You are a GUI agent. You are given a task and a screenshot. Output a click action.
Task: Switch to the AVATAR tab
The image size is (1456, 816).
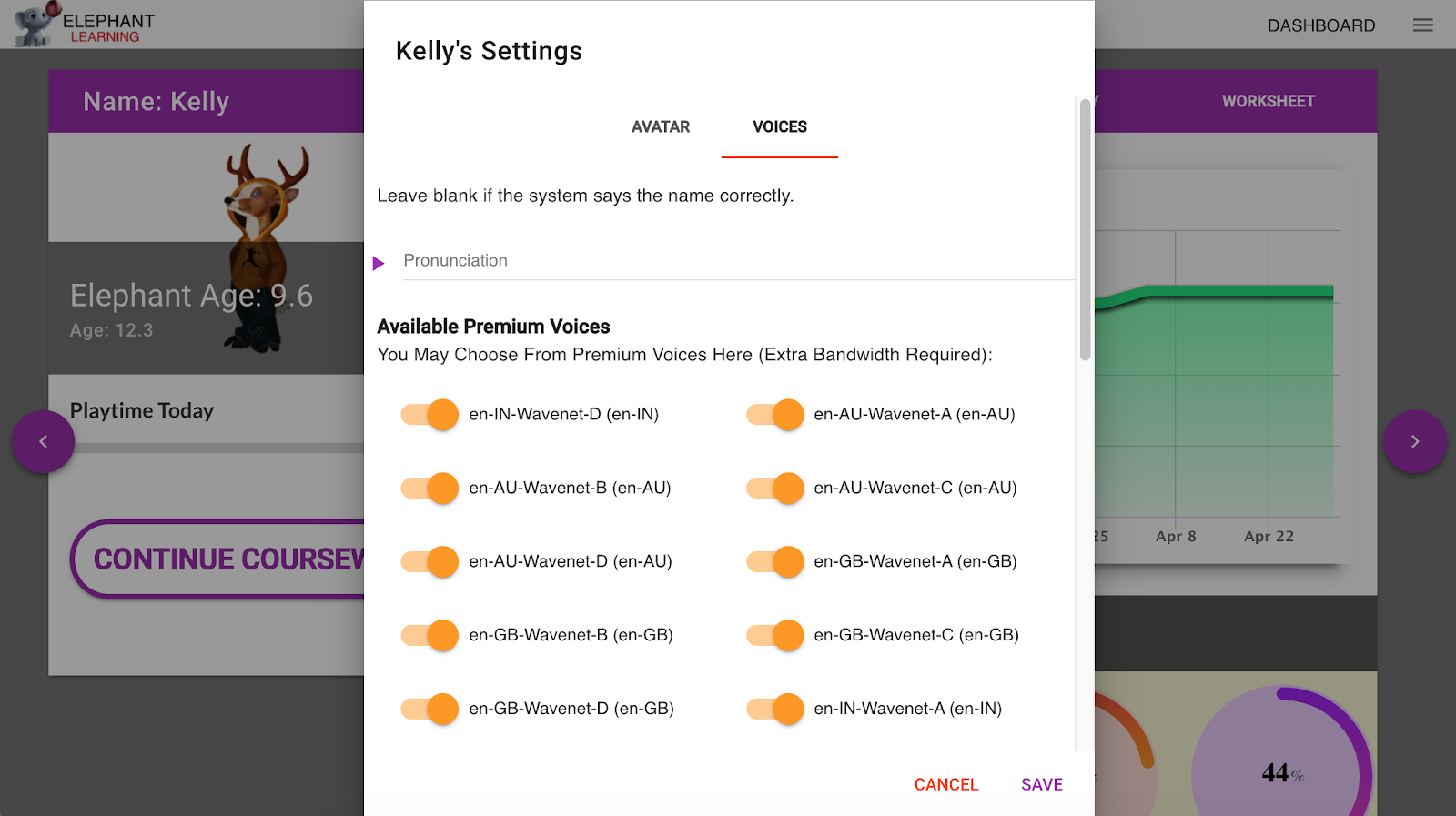point(660,127)
